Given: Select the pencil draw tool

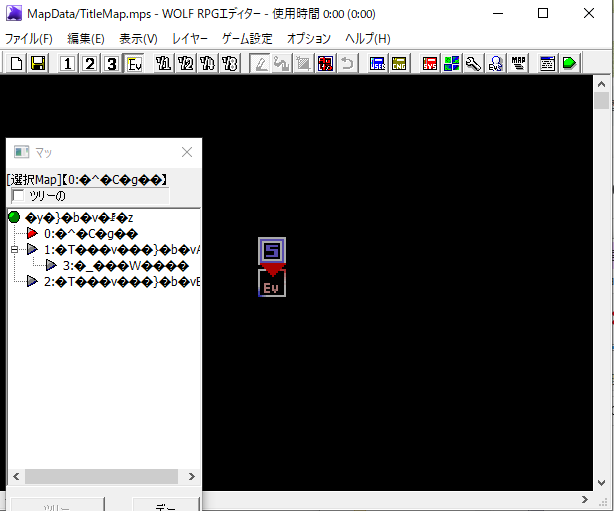Looking at the screenshot, I should 260,63.
